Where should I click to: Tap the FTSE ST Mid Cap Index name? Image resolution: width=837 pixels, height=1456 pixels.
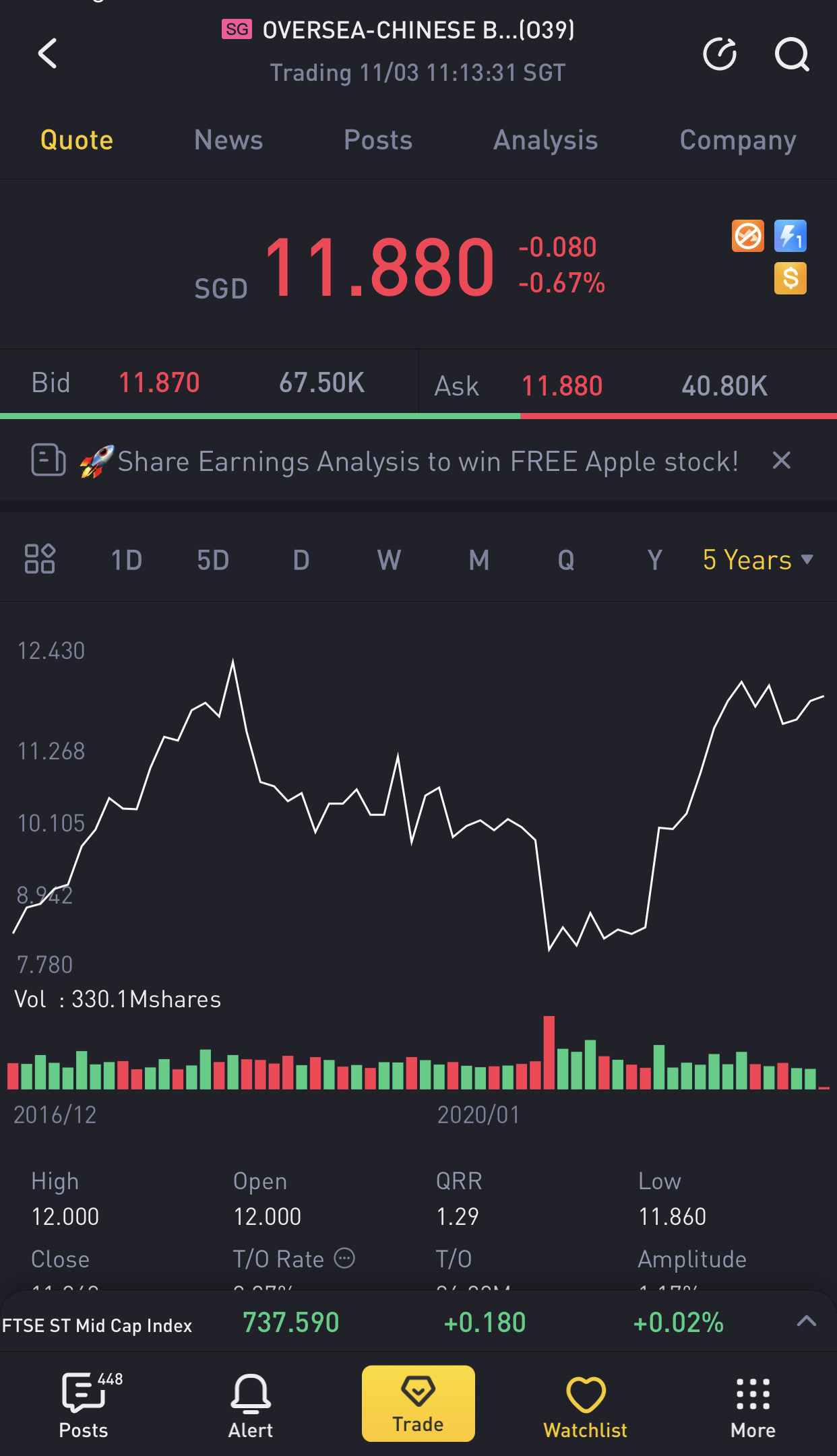pos(97,1325)
